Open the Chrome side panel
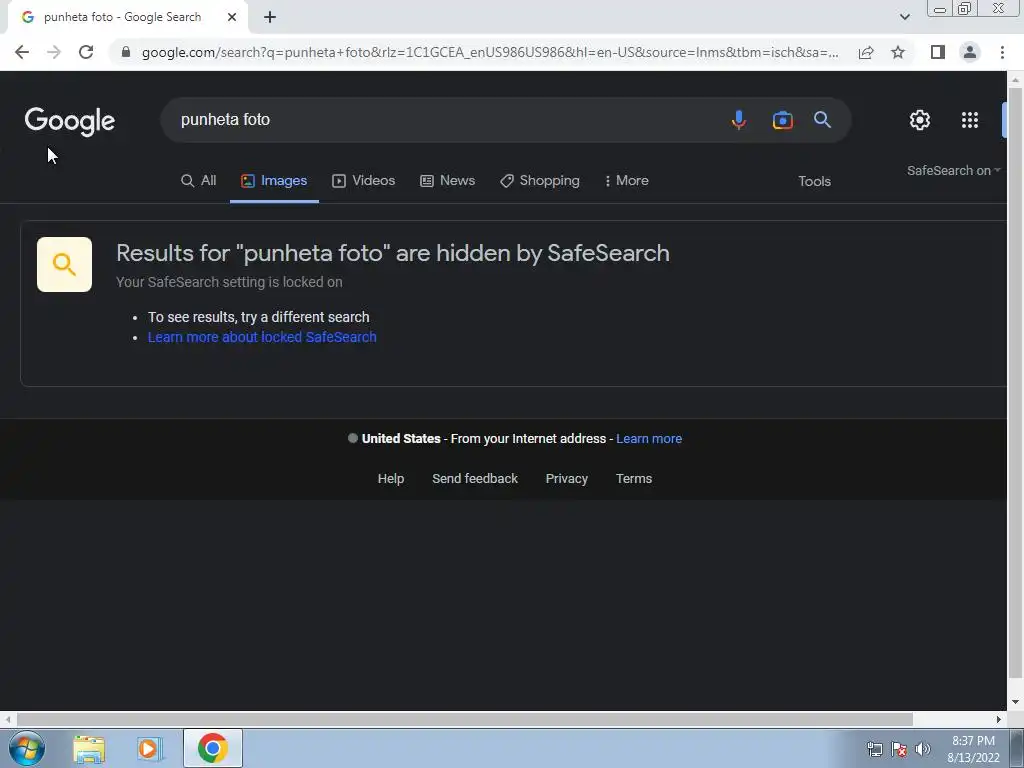The height and width of the screenshot is (768, 1024). pos(938,52)
